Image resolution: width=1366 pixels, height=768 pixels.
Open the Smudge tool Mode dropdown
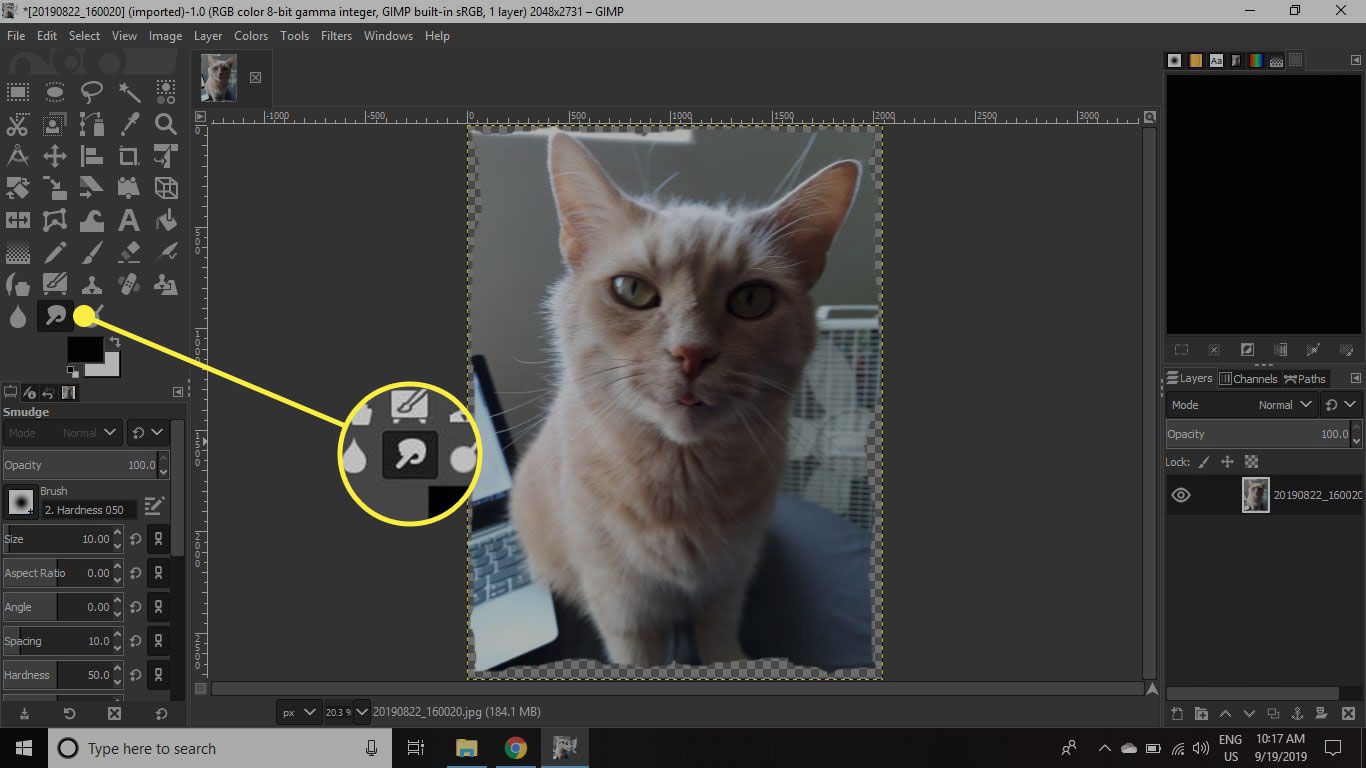pyautogui.click(x=62, y=433)
